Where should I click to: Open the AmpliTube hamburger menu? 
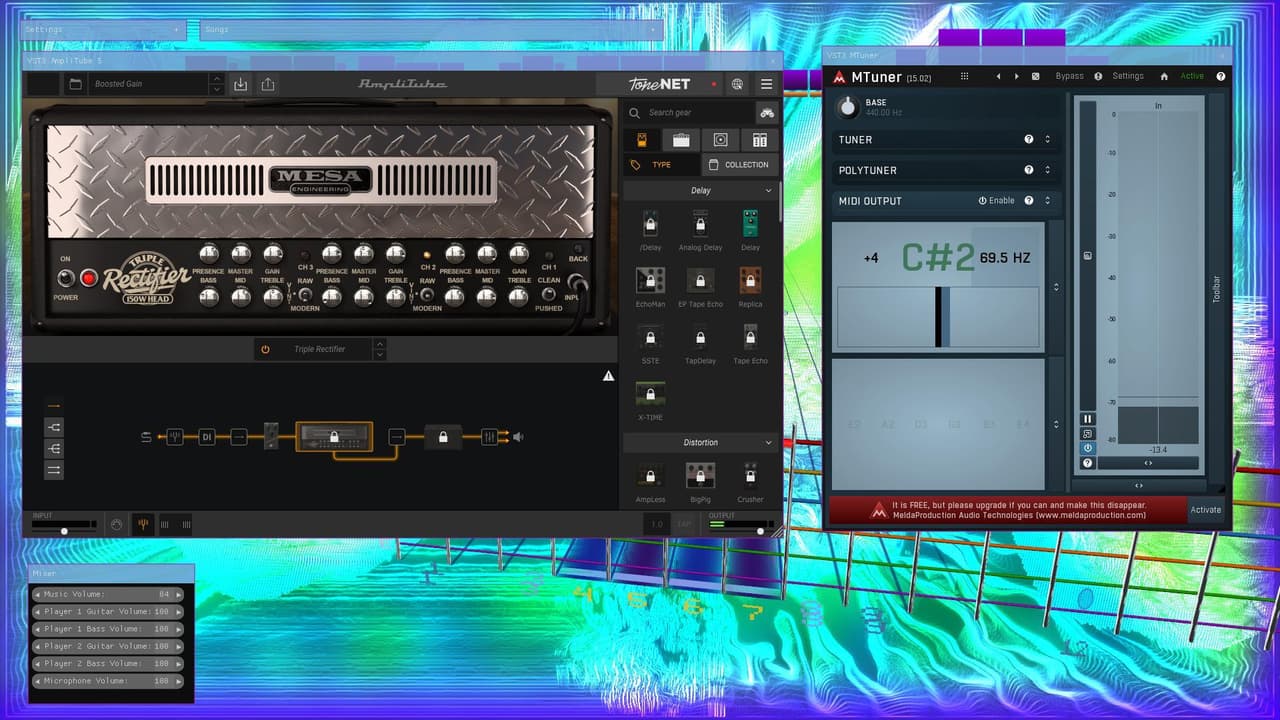[766, 85]
